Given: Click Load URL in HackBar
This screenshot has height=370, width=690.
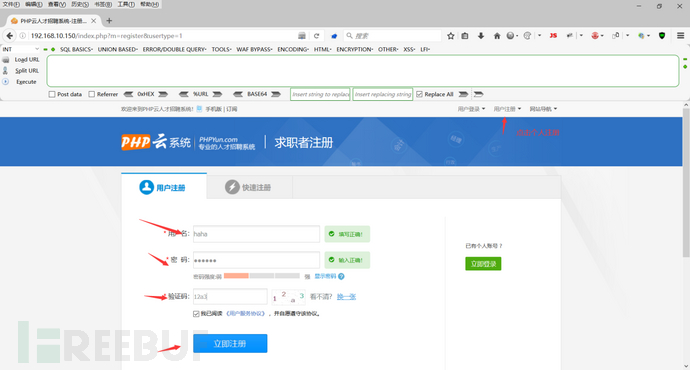Looking at the screenshot, I should point(27,59).
